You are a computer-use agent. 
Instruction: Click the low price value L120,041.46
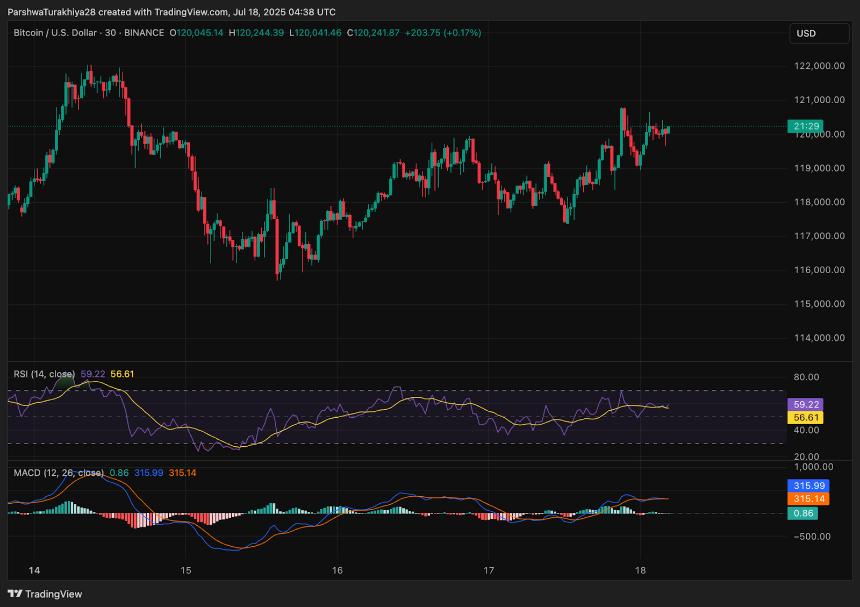pyautogui.click(x=315, y=33)
